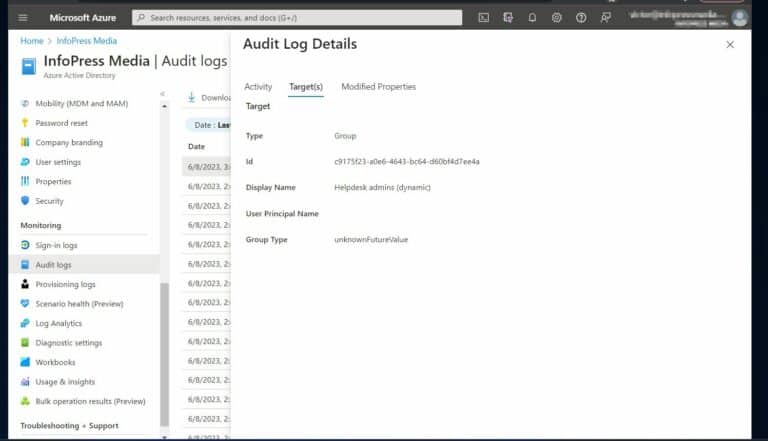Click the user account avatar

click(740, 18)
